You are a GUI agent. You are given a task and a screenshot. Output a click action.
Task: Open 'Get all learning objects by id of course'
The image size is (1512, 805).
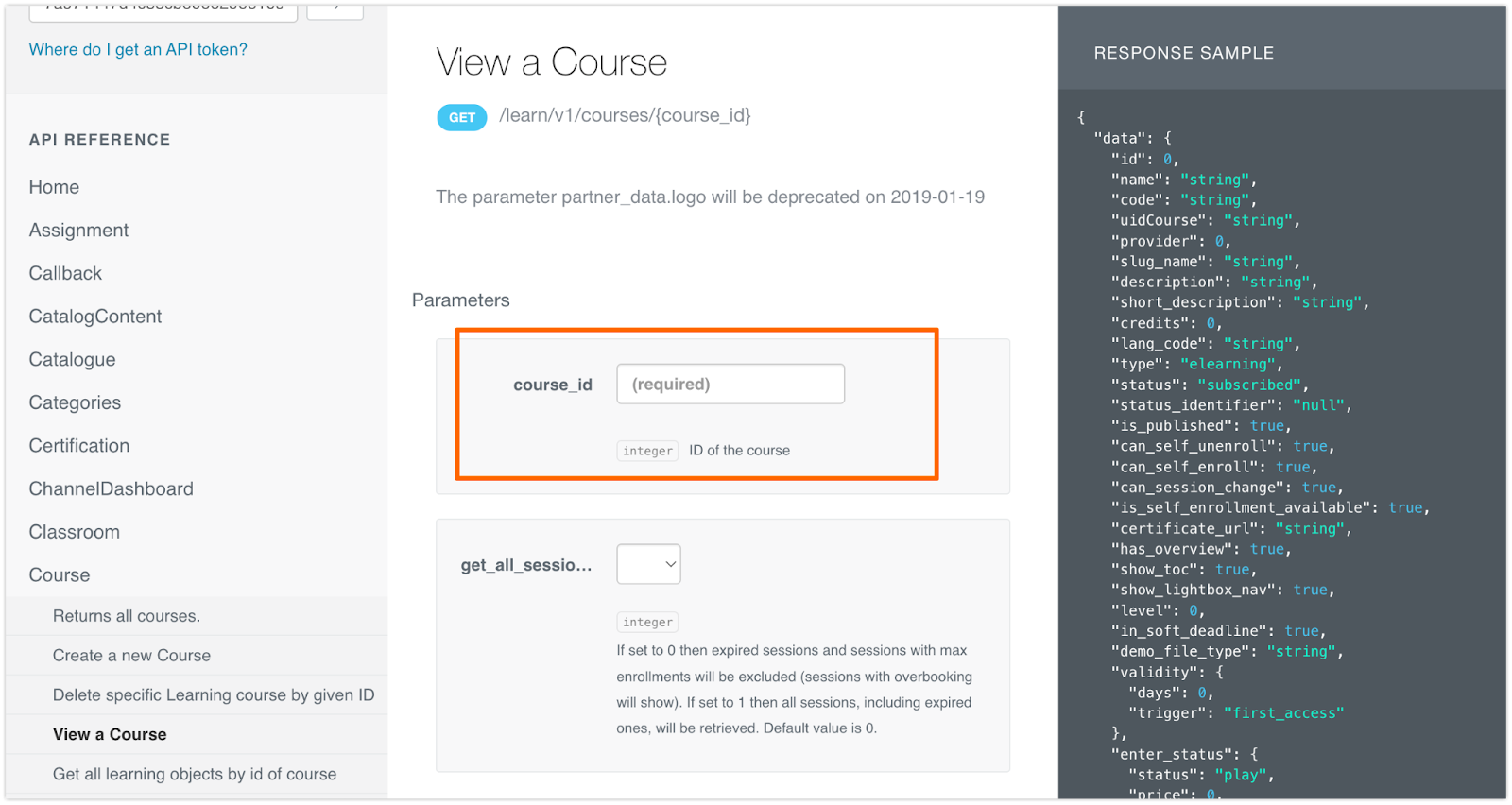(195, 775)
